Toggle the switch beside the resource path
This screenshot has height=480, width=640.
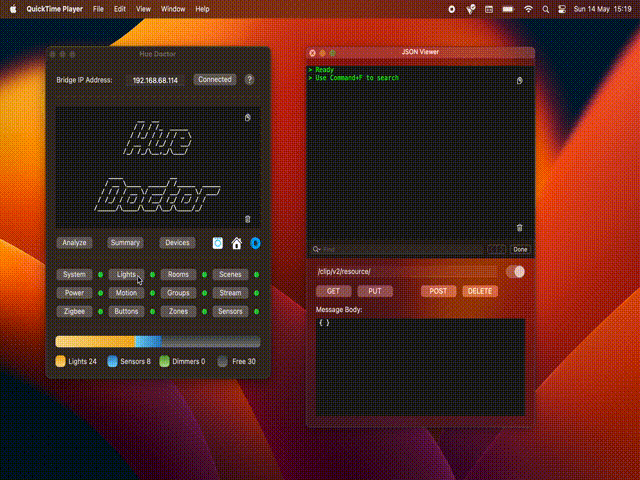515,272
